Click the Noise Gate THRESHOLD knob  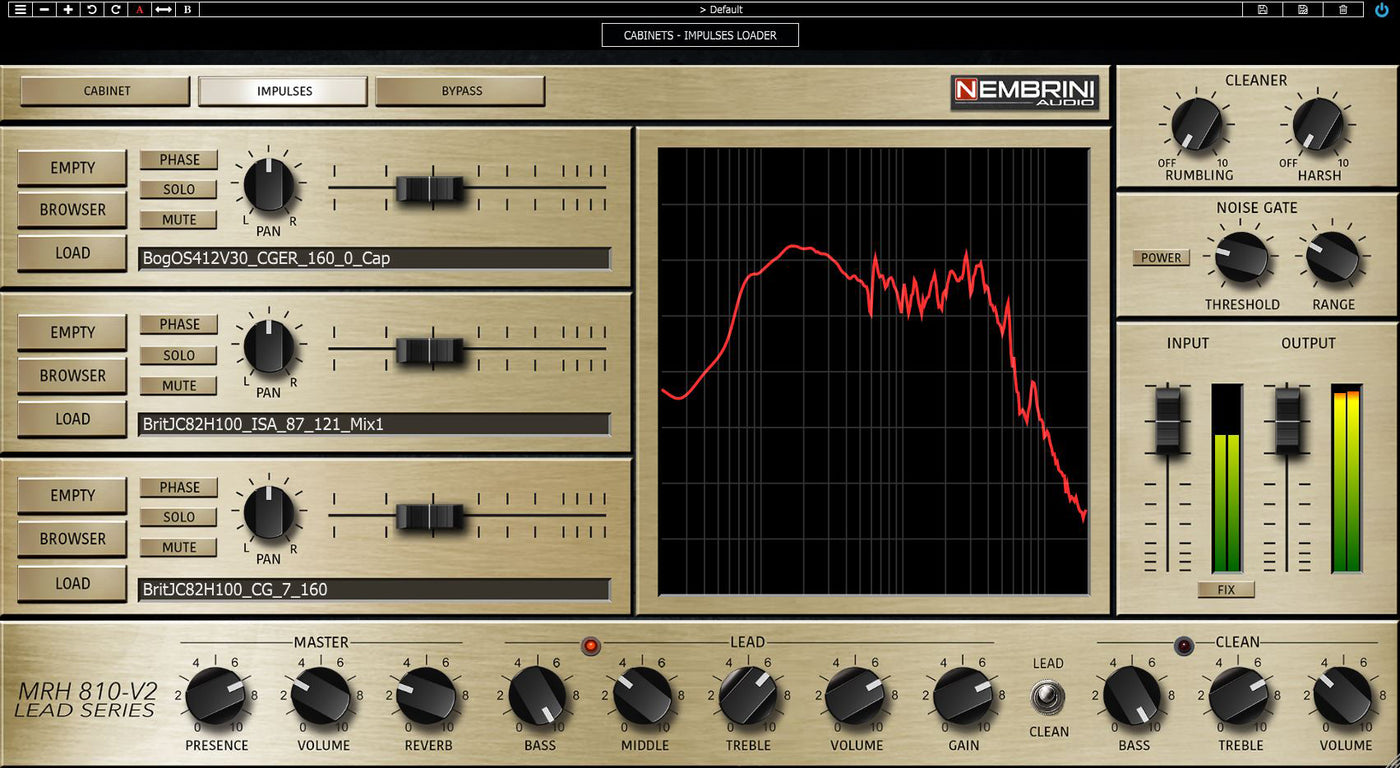coord(1241,258)
